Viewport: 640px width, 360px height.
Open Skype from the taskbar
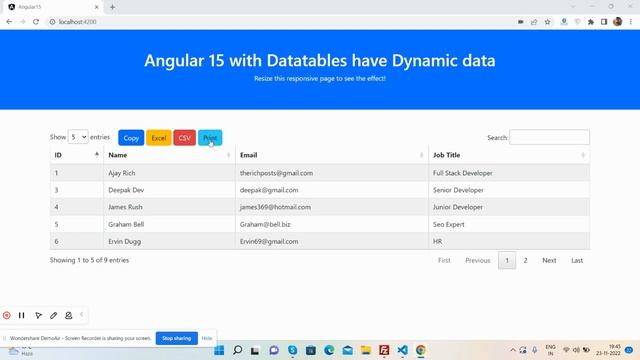293,350
